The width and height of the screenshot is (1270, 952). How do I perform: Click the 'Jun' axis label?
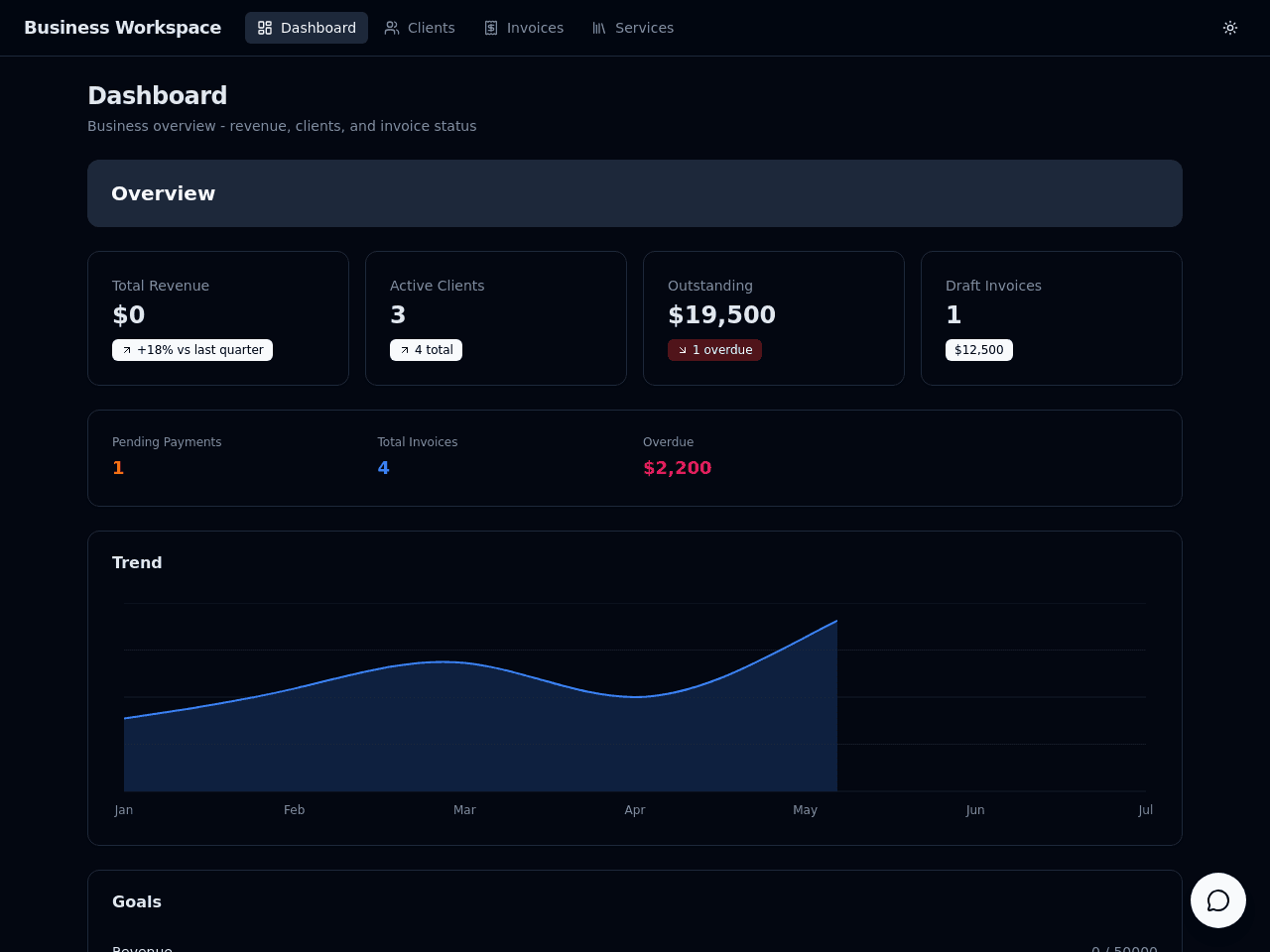pos(975,810)
